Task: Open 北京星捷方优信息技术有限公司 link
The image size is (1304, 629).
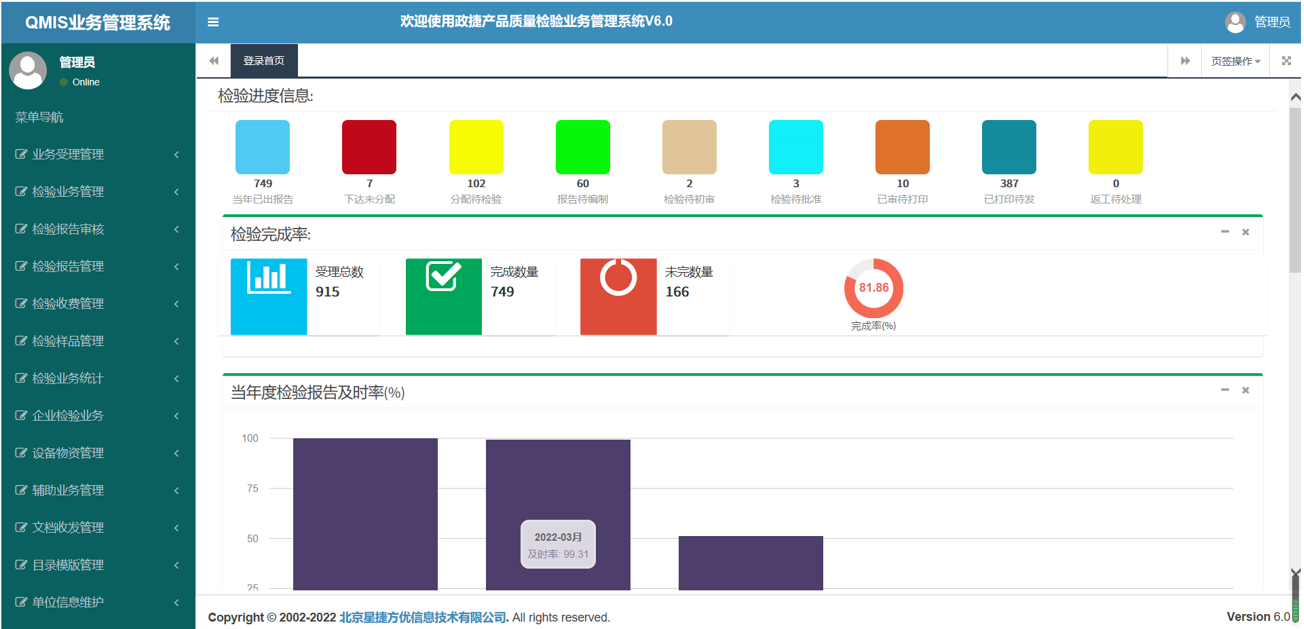Action: [x=423, y=617]
